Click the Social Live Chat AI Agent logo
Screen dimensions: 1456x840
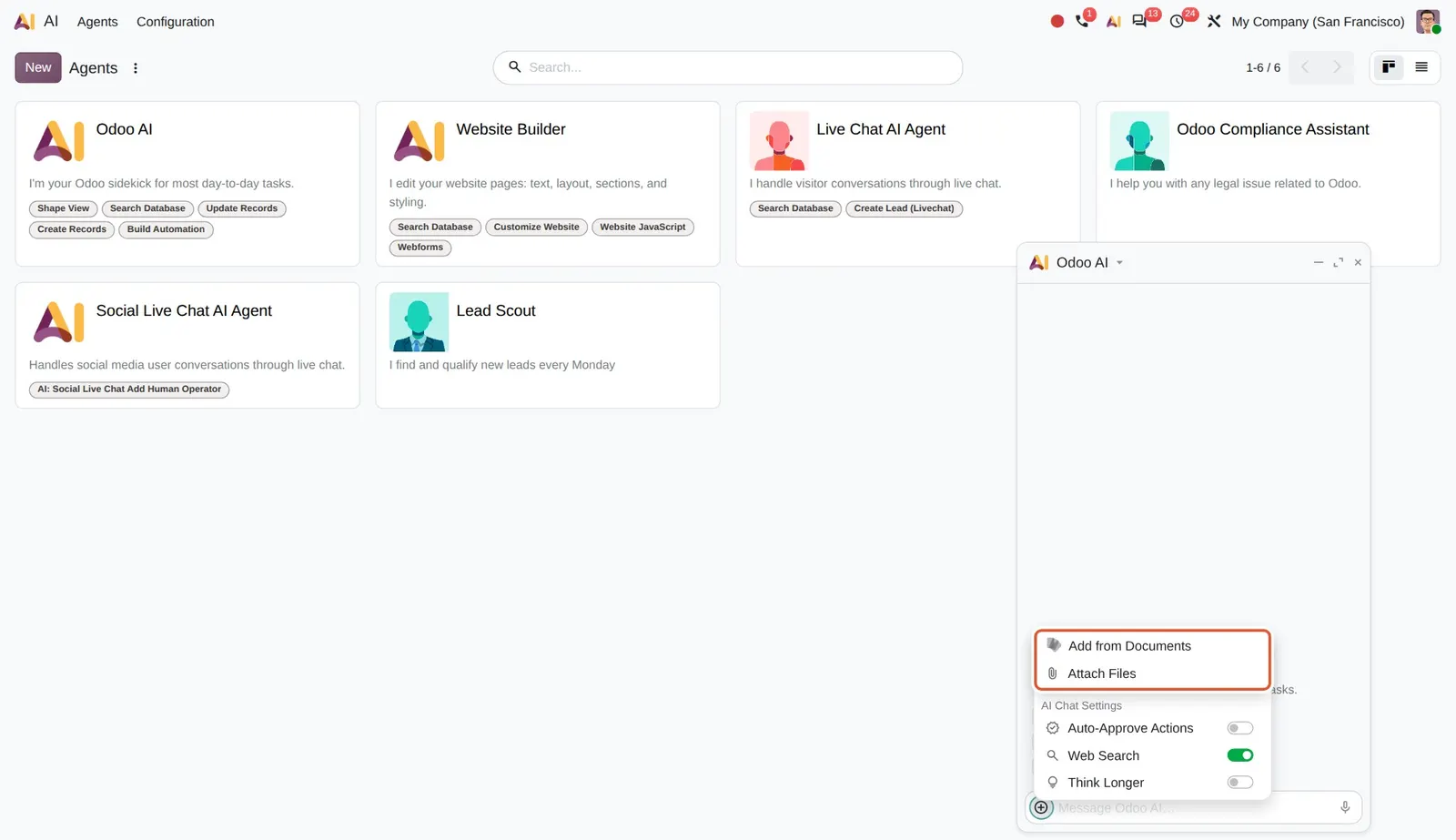pos(58,322)
